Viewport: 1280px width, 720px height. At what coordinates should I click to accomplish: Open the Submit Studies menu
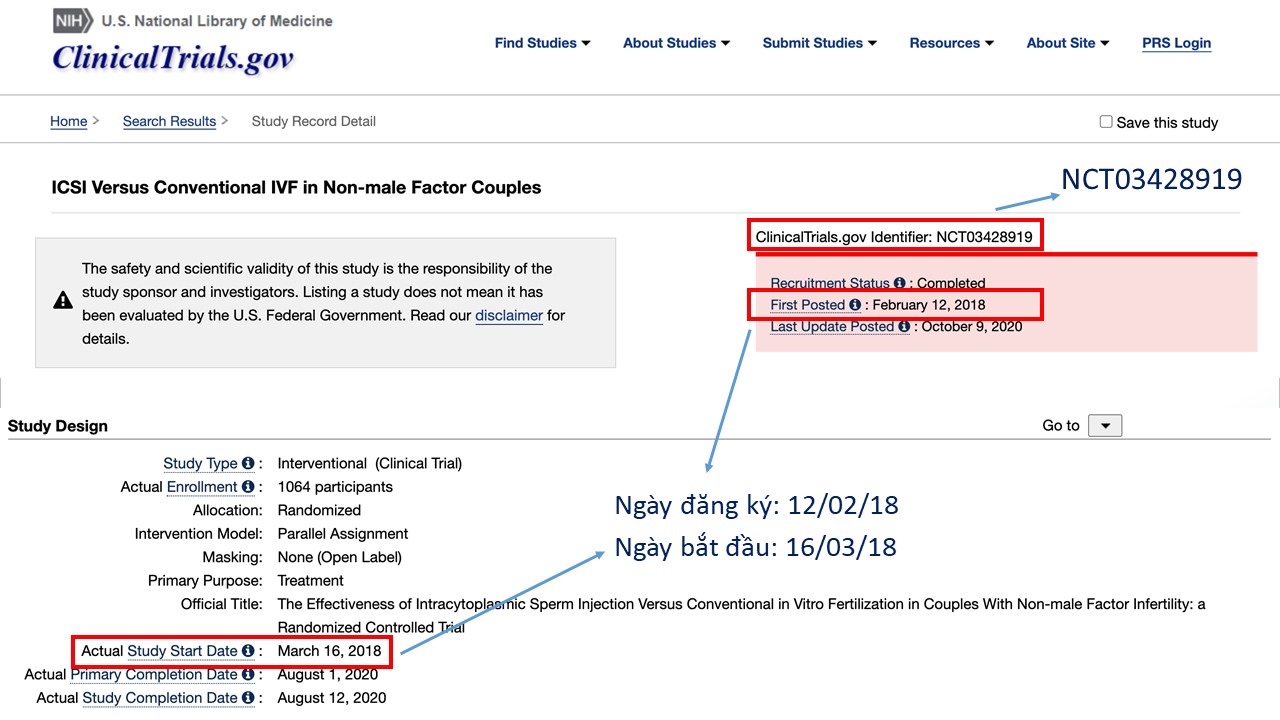(x=819, y=43)
